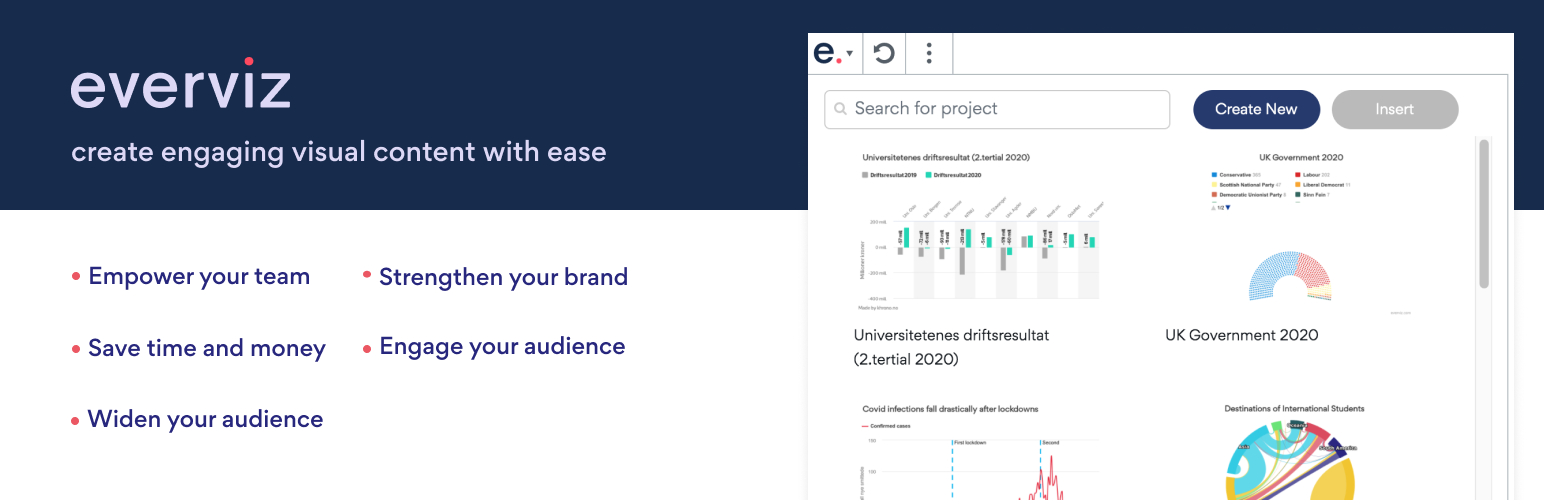Toggle Driftsresultat 2019 legend entry
Image resolution: width=1544 pixels, height=500 pixels.
point(889,175)
